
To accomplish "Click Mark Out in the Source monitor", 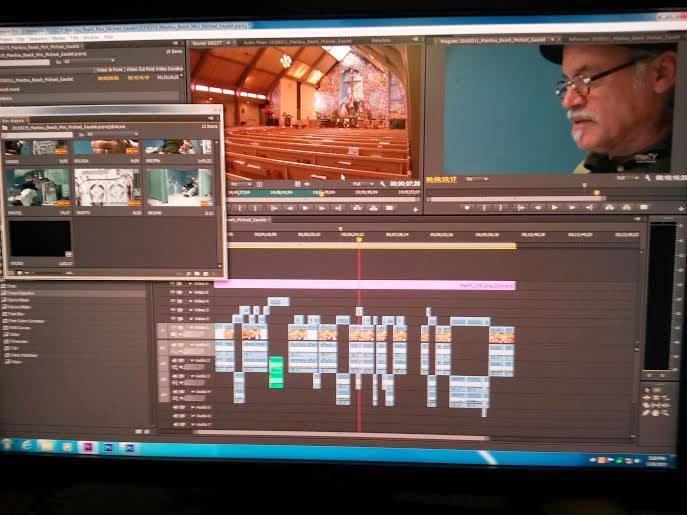I will pos(255,209).
